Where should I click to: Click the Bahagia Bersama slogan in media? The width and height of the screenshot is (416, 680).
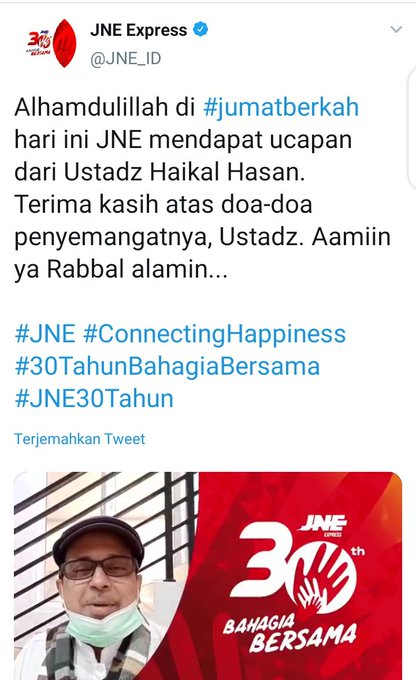click(x=290, y=633)
